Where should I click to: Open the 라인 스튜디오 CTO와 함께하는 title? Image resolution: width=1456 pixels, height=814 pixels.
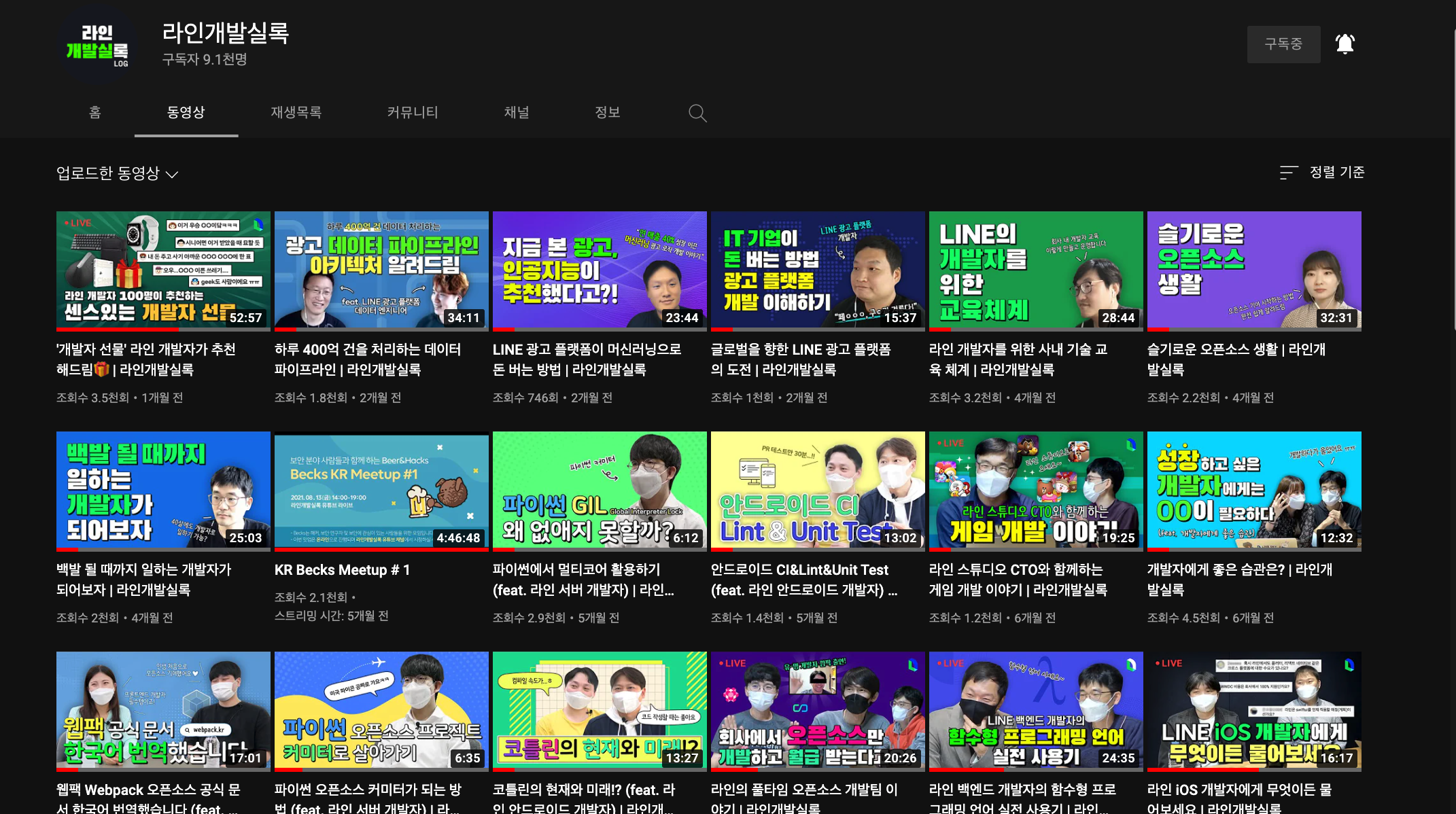1018,580
